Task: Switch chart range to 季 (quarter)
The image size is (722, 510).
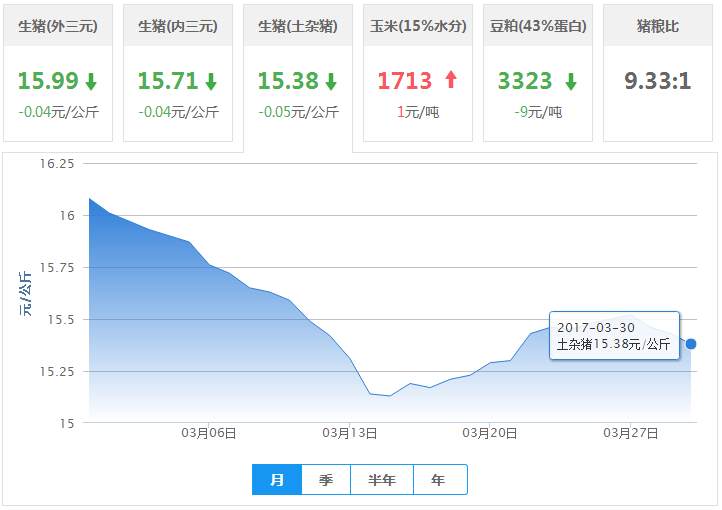Action: tap(326, 480)
